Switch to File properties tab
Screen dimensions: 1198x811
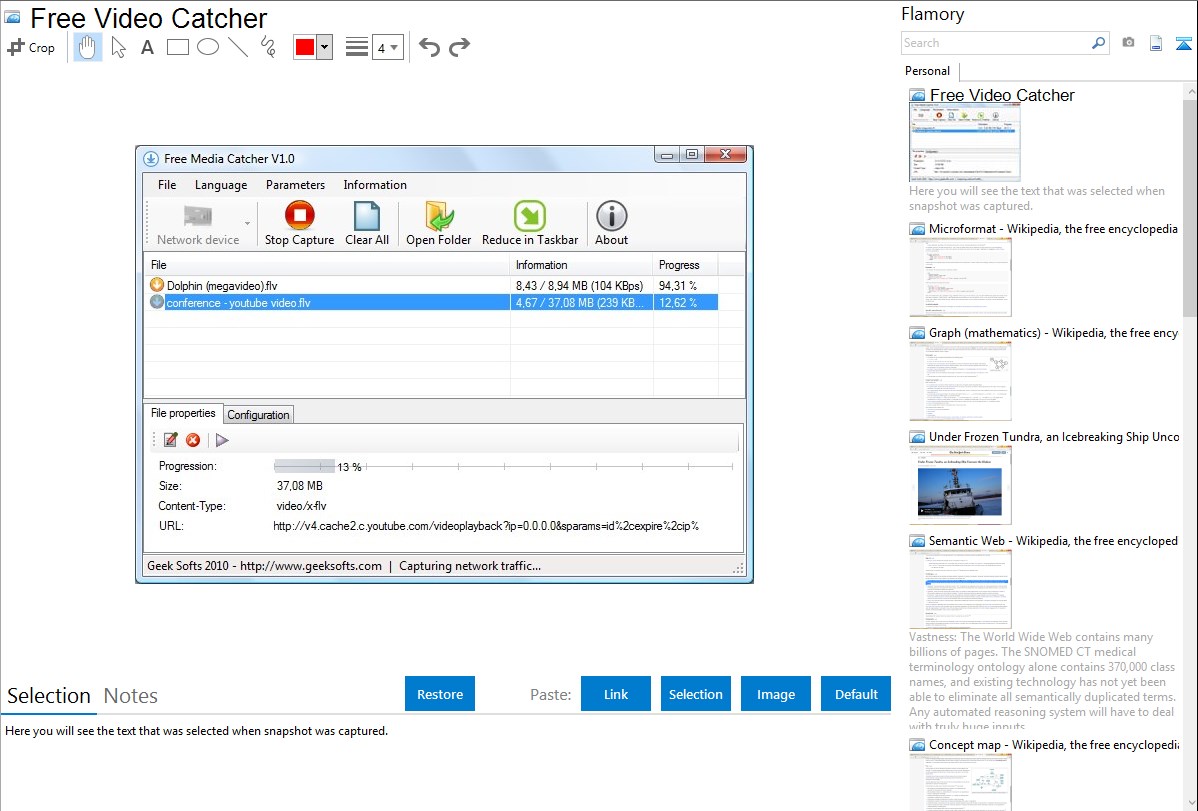[x=183, y=413]
